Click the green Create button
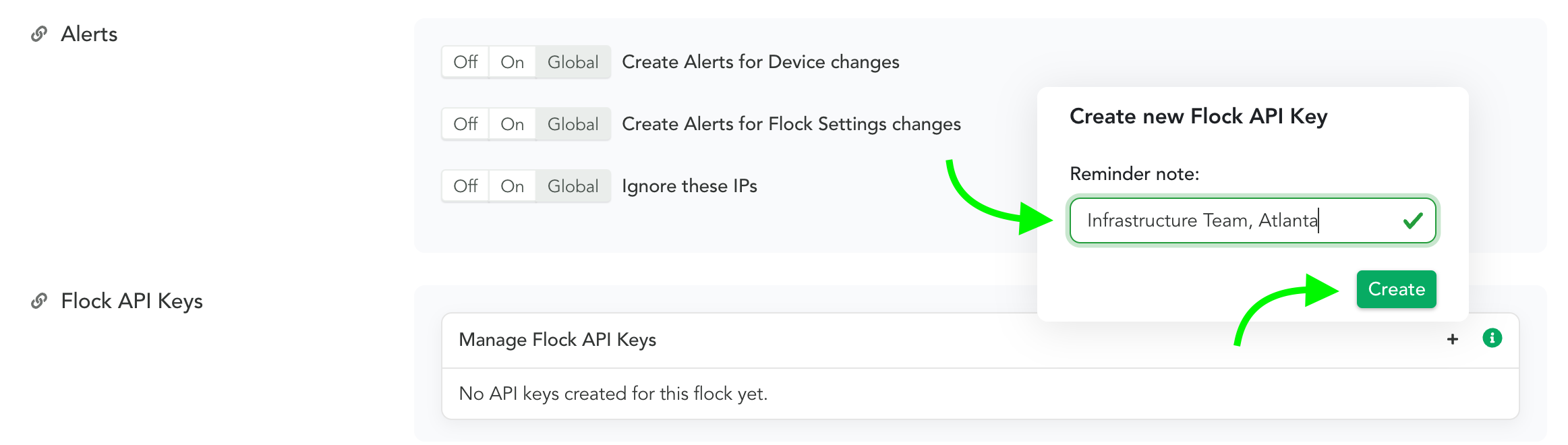 tap(1396, 289)
